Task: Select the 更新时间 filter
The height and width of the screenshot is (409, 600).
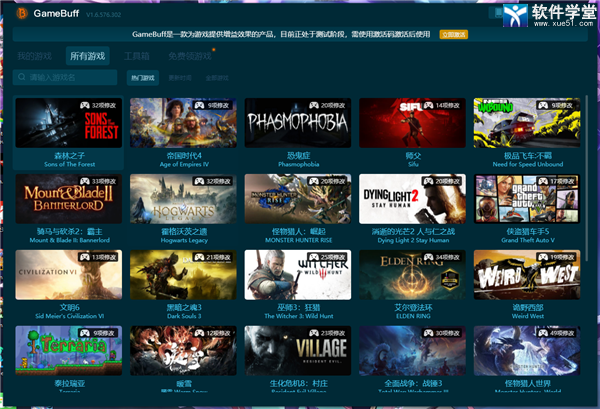Action: 180,78
